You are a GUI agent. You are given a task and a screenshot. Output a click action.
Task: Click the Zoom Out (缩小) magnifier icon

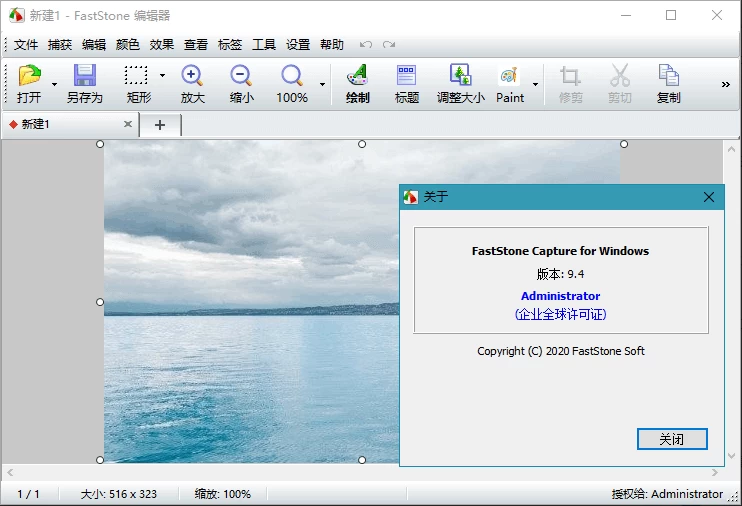[241, 76]
